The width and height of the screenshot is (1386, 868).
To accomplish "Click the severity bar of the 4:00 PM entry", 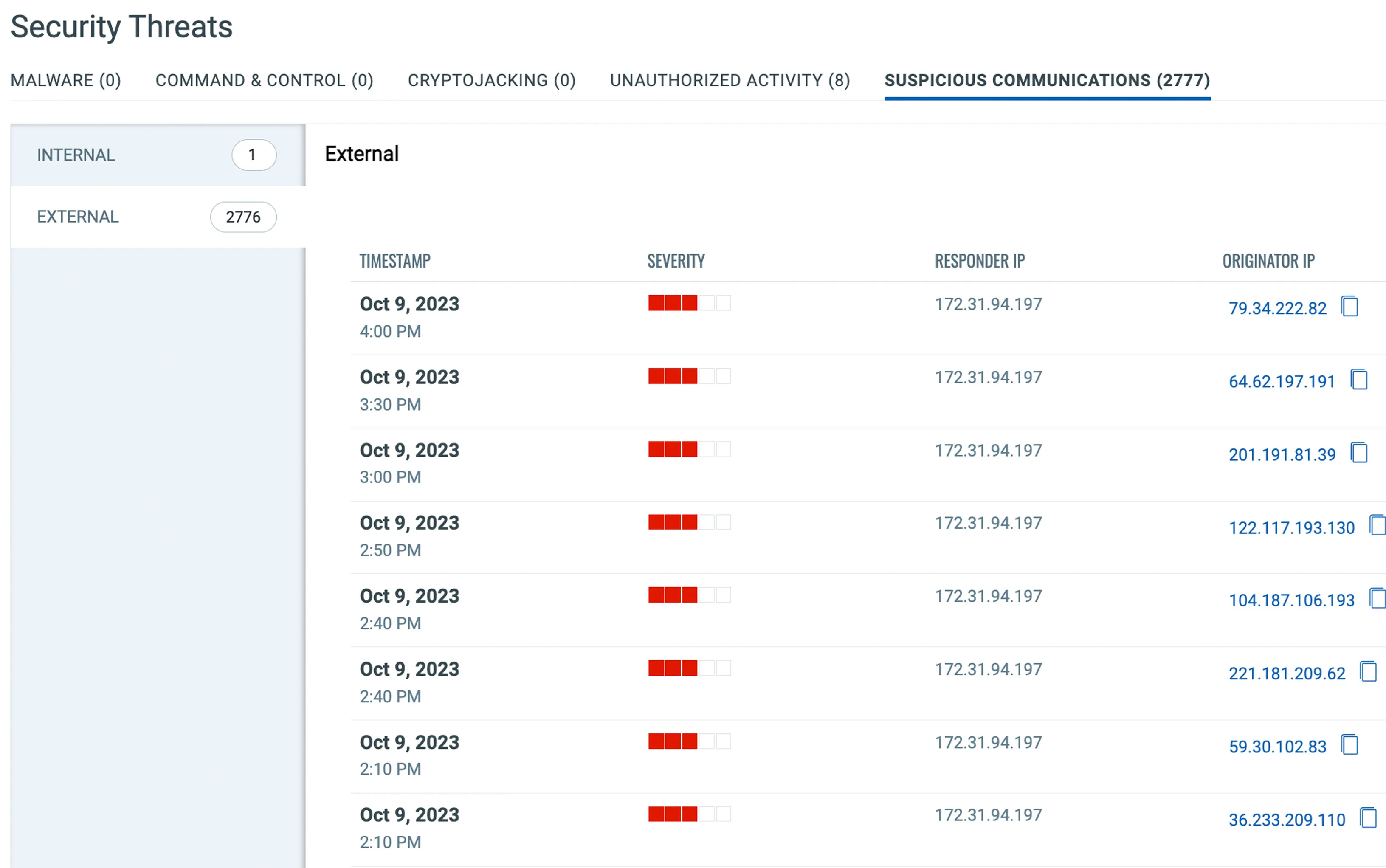I will click(x=689, y=303).
